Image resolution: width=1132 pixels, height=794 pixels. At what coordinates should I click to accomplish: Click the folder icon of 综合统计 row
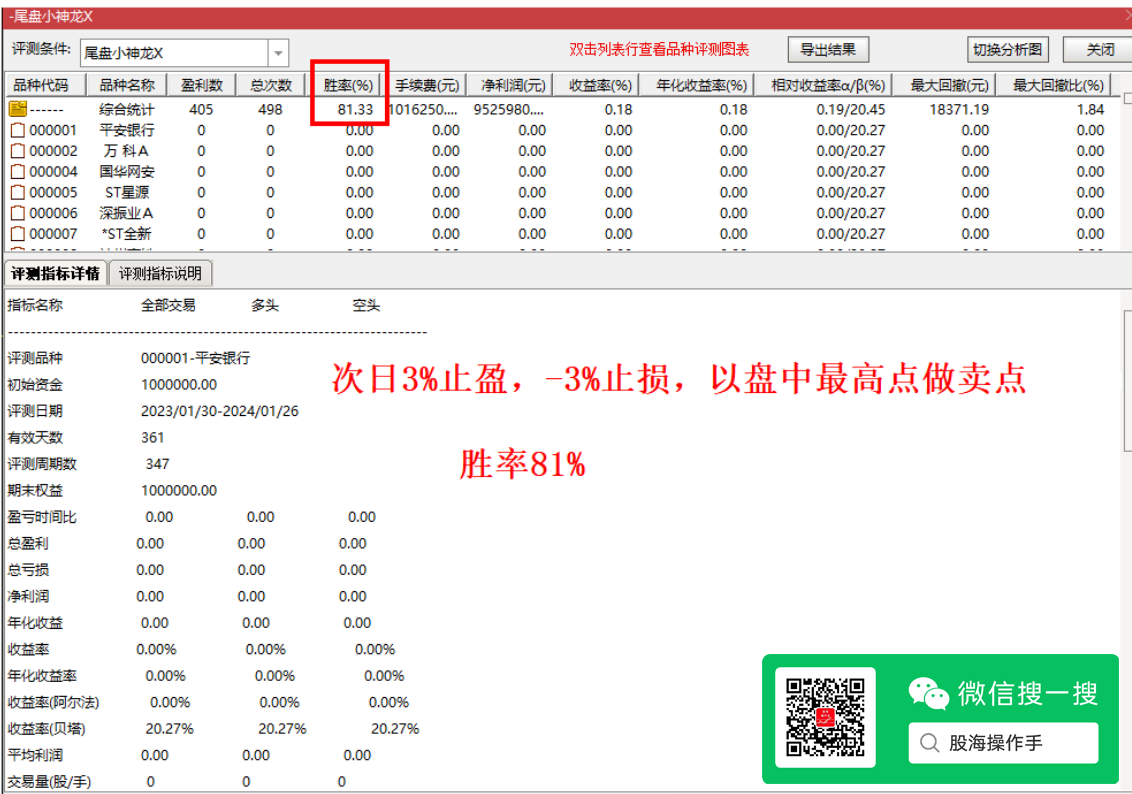pyautogui.click(x=17, y=109)
